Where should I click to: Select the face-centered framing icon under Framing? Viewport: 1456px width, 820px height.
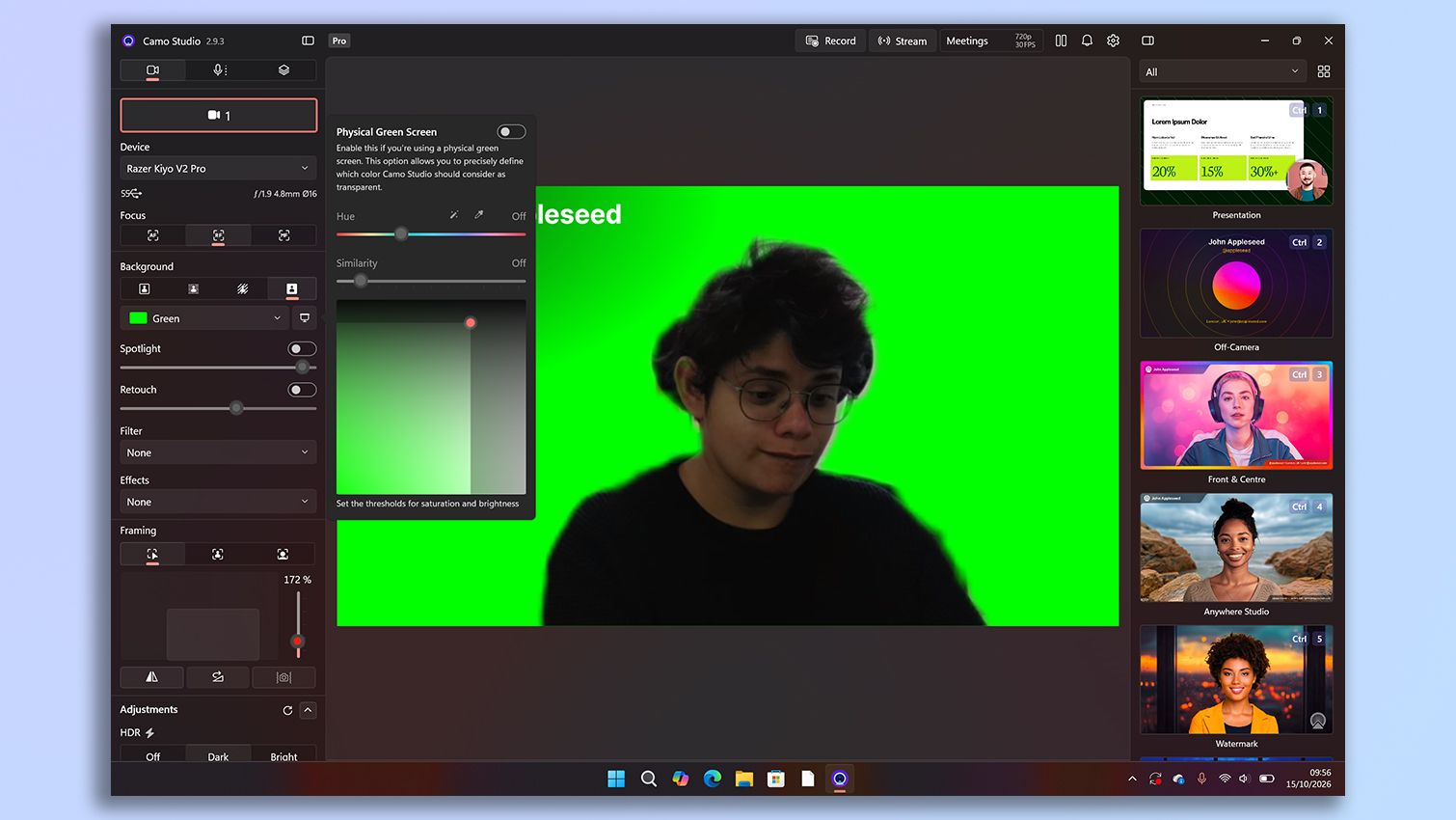pos(283,554)
